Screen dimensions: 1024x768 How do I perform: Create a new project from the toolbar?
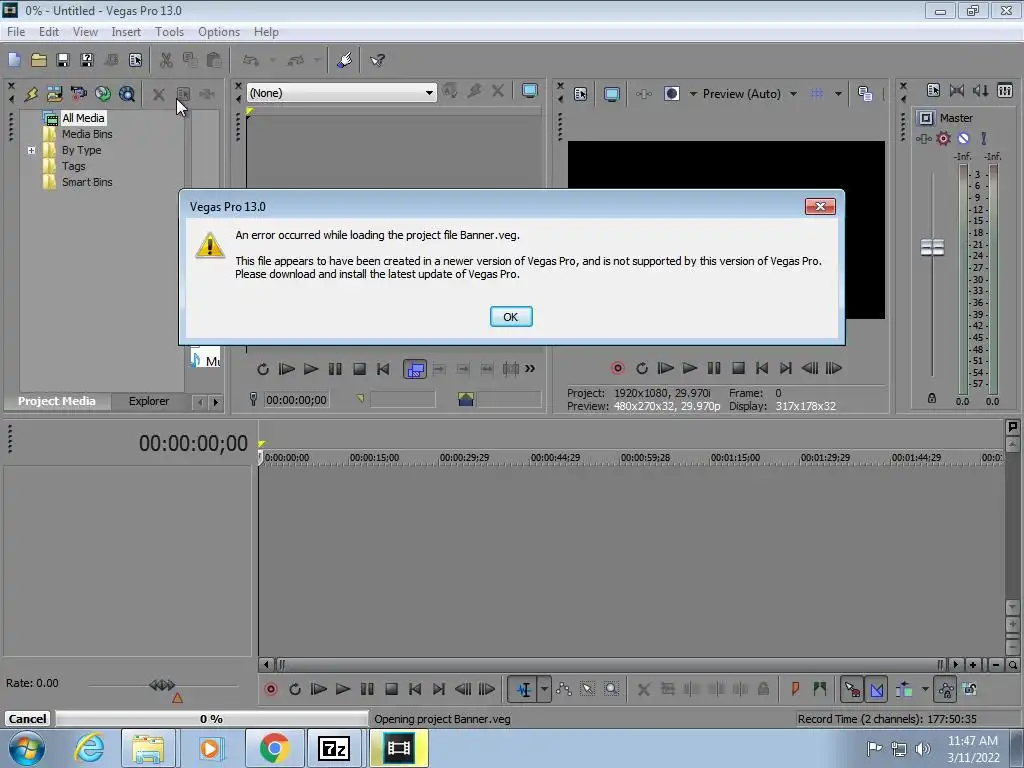pyautogui.click(x=14, y=60)
